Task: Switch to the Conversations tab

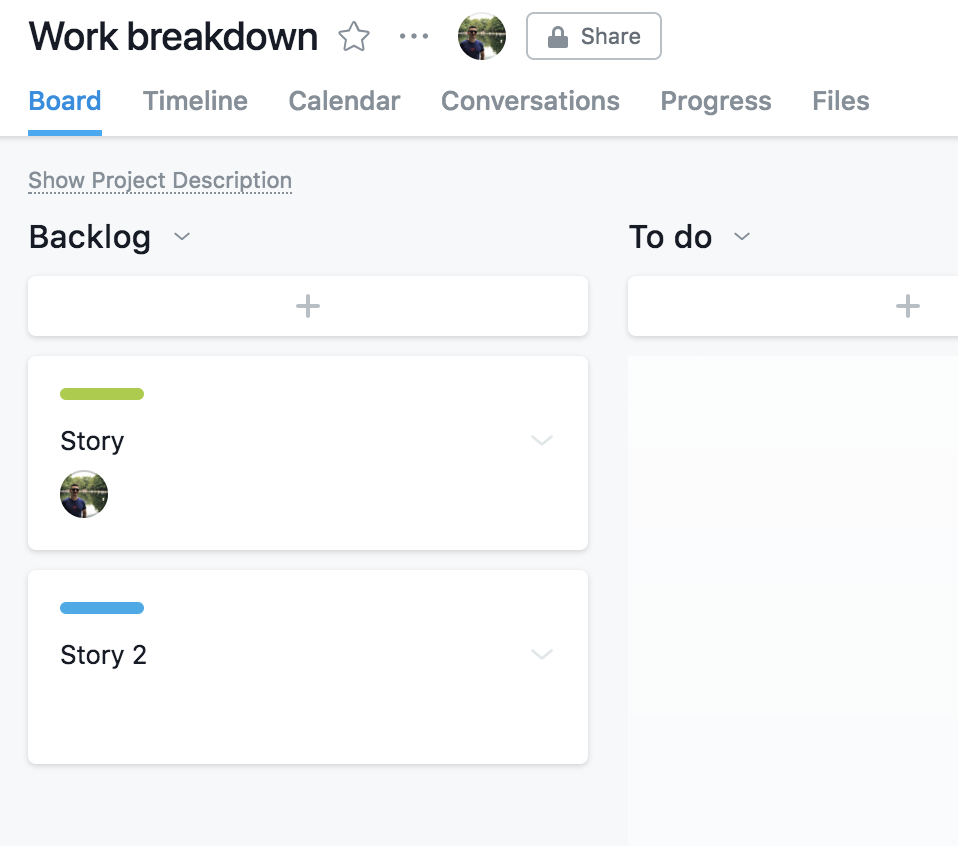Action: click(x=530, y=100)
